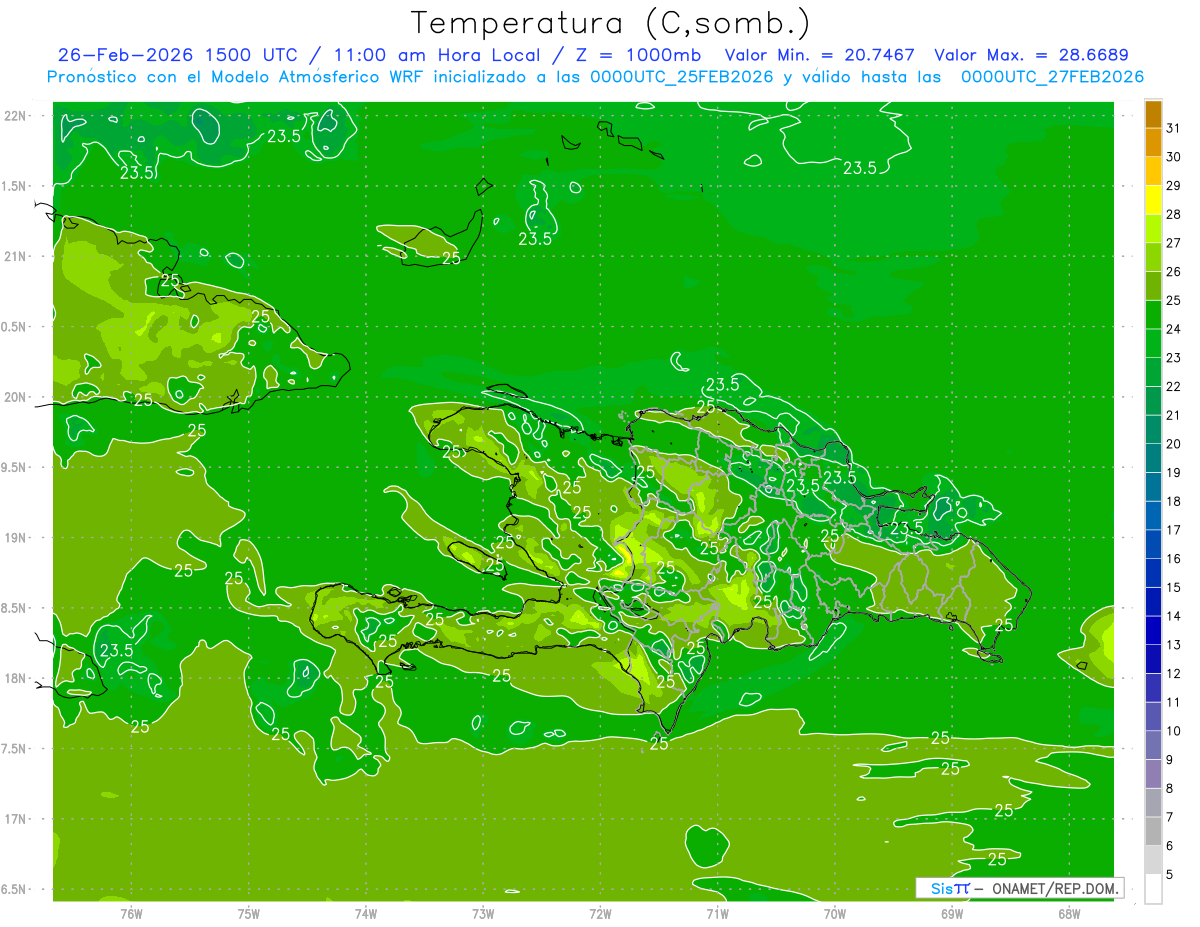Click legend value "31" on the color scale
This screenshot has height=927, width=1200.
point(1173,128)
